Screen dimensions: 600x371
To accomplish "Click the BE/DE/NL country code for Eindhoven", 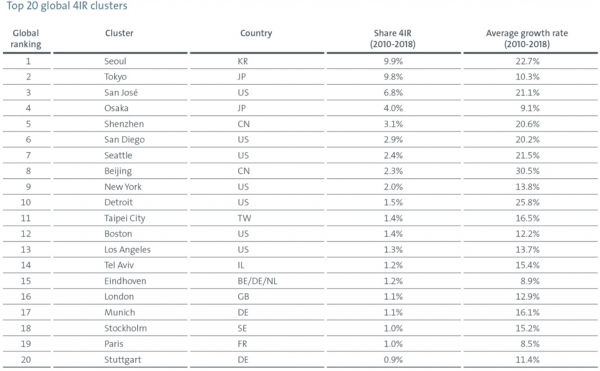I will point(257,281).
